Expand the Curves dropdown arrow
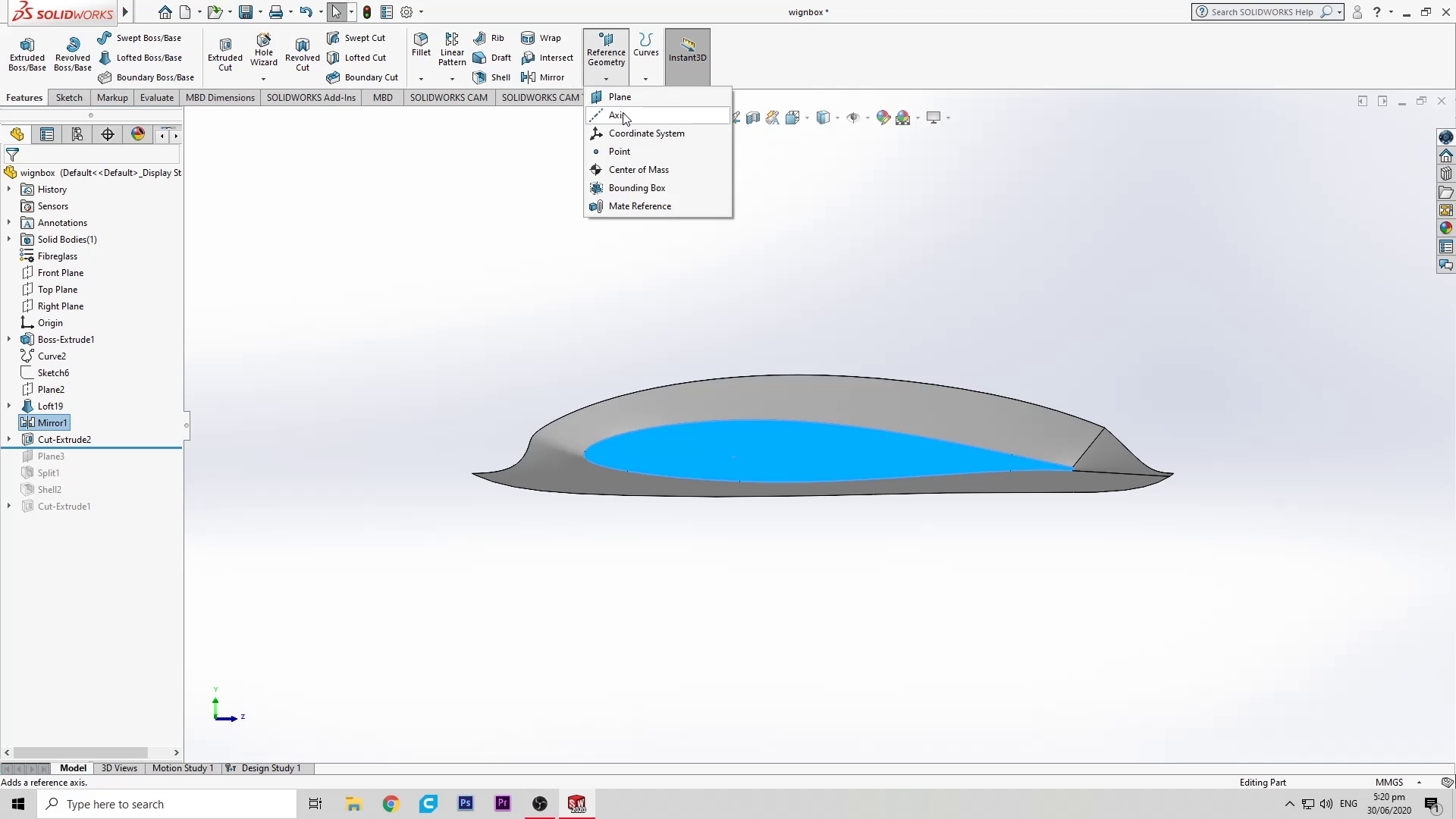 pyautogui.click(x=645, y=79)
